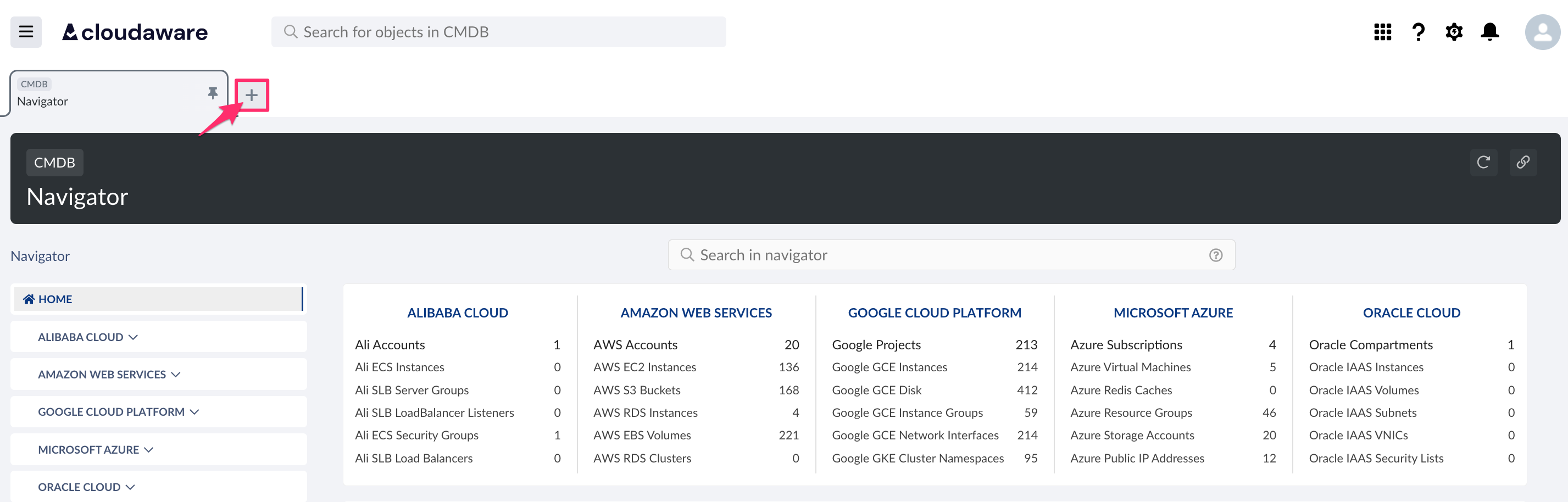Add a new tab with the plus button
The image size is (1568, 502).
(252, 95)
